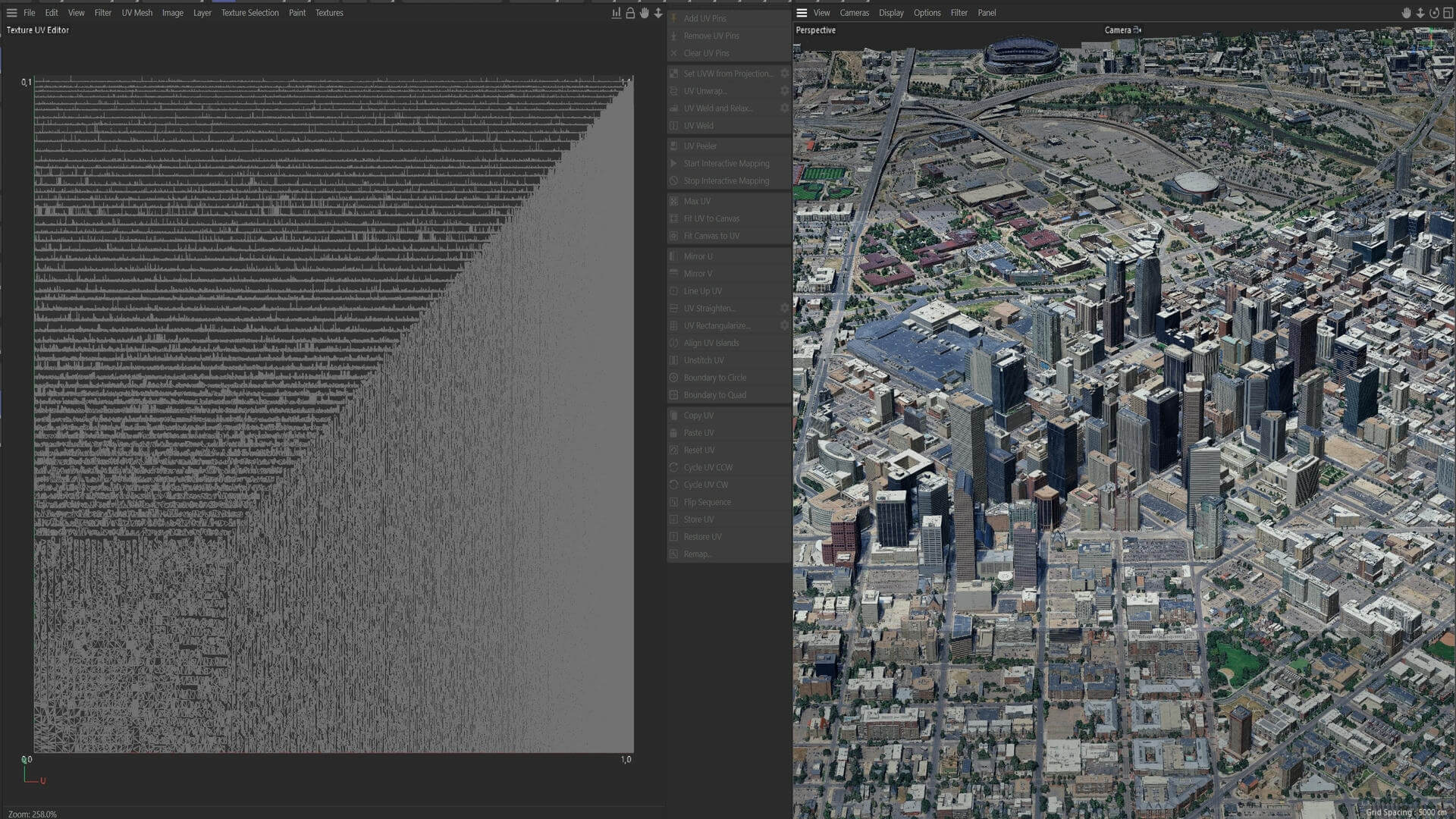Open Set UVW from Projection settings gear
Viewport: 1456px width, 819px height.
point(785,74)
